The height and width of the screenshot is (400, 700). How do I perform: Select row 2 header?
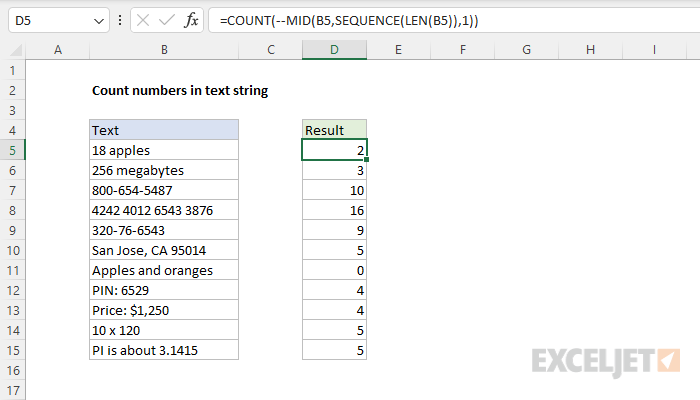12,90
